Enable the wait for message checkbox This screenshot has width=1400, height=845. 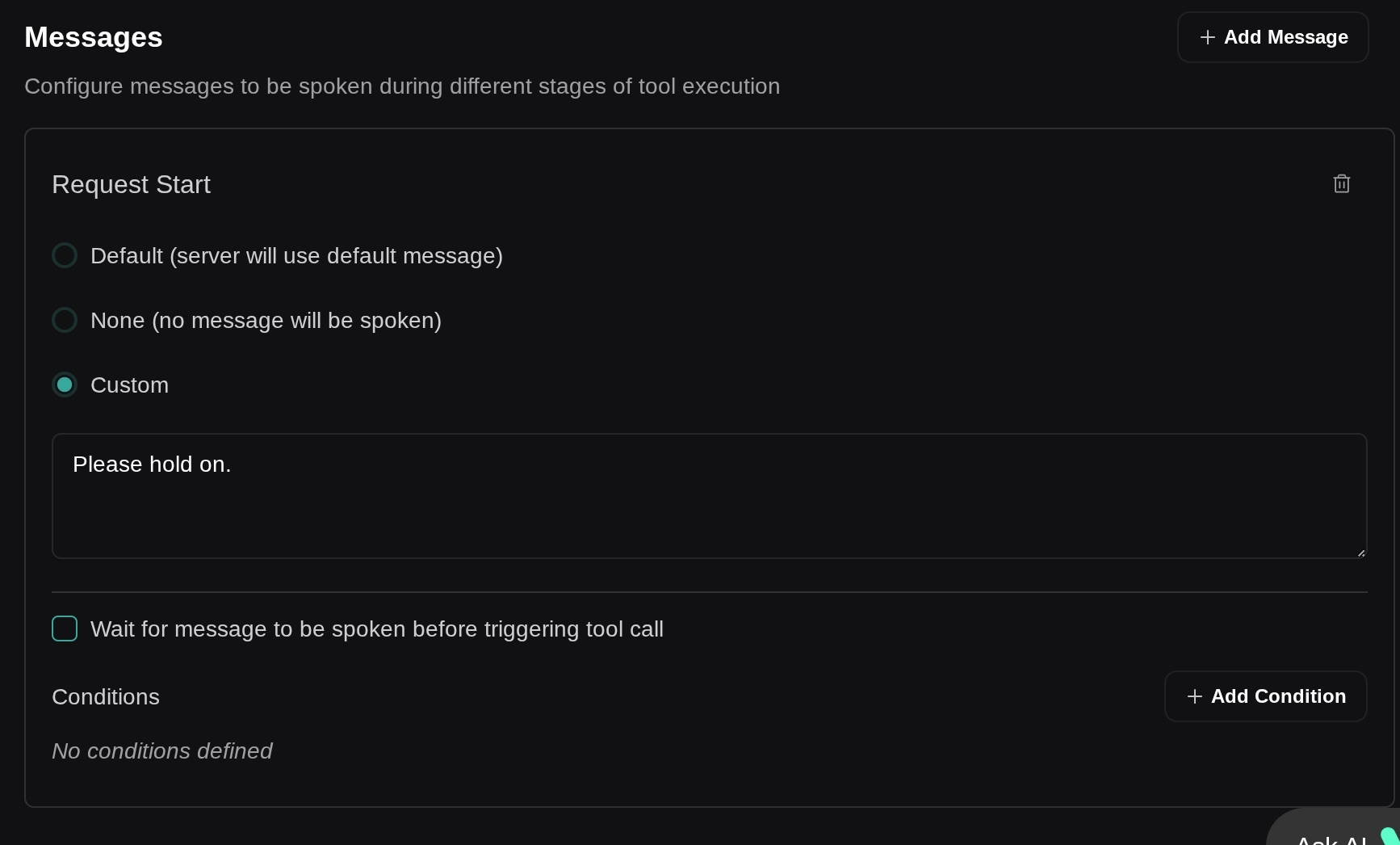pyautogui.click(x=65, y=628)
